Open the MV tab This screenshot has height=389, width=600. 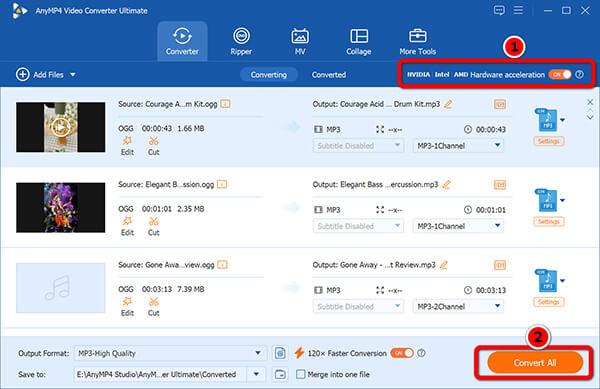pyautogui.click(x=300, y=41)
